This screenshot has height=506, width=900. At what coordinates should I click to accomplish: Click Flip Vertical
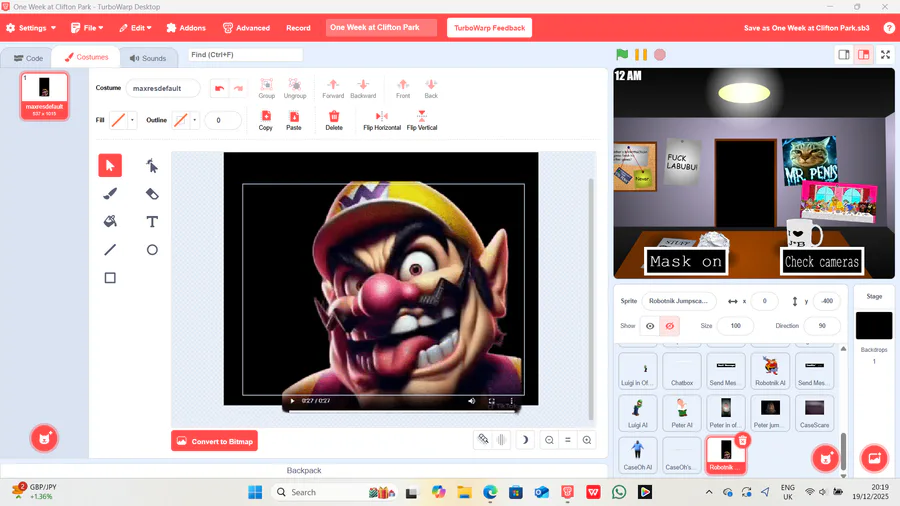coord(422,120)
